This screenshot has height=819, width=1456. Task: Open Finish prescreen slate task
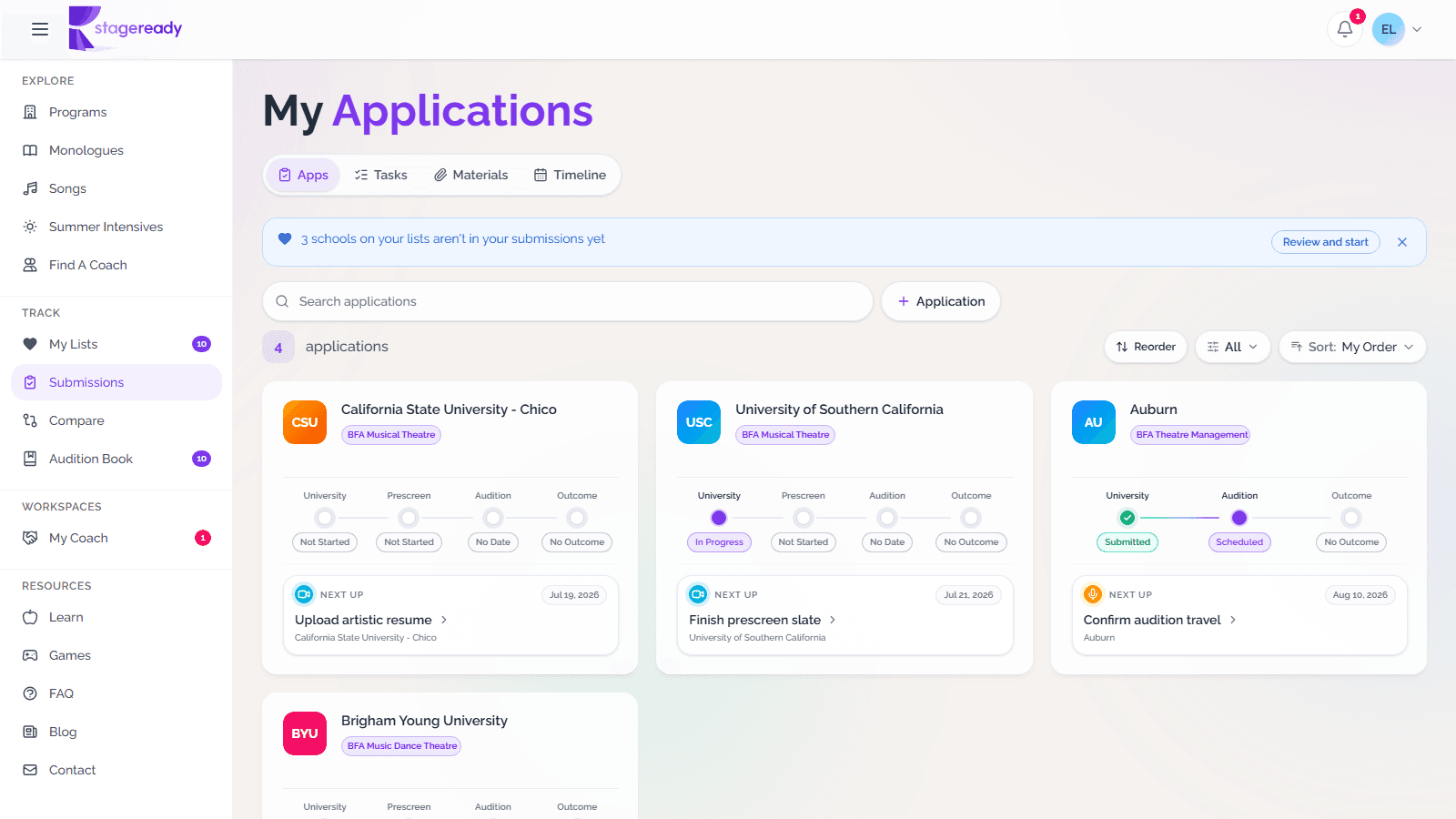tap(754, 620)
